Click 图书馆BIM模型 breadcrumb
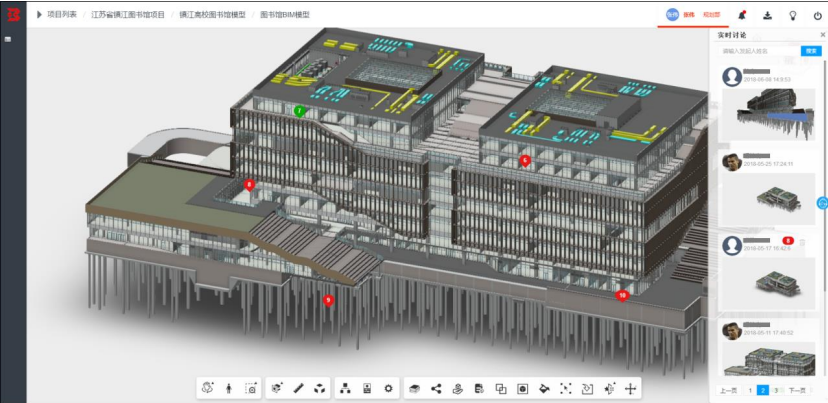This screenshot has width=828, height=403. click(285, 15)
